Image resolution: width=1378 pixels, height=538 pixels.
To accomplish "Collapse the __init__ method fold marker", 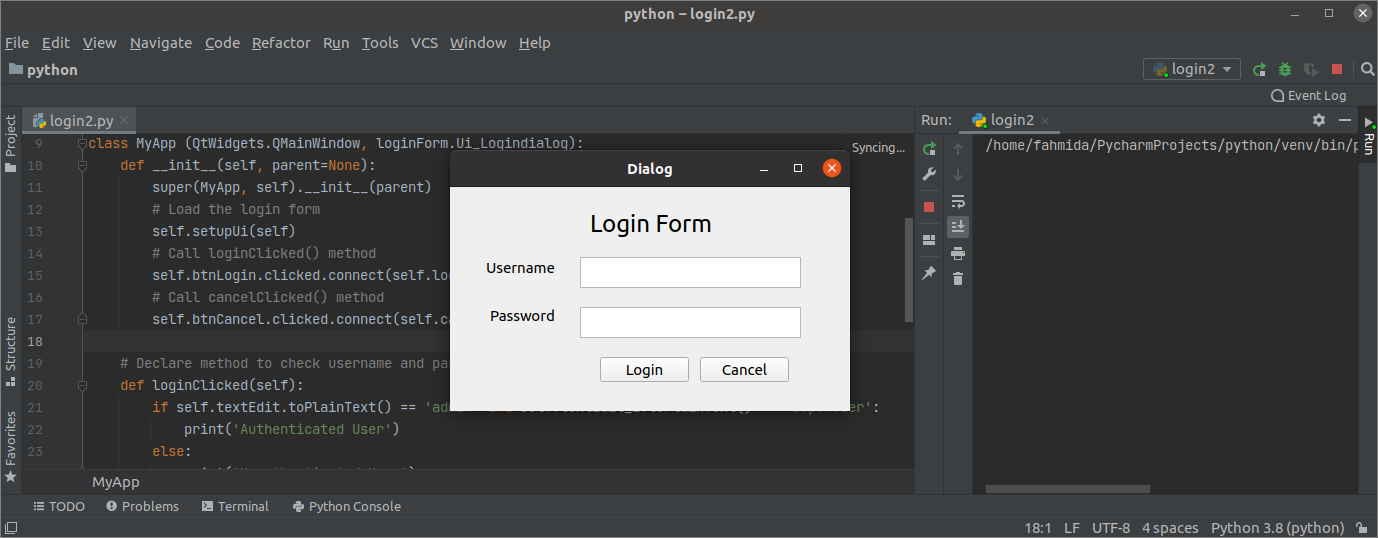I will point(83,166).
